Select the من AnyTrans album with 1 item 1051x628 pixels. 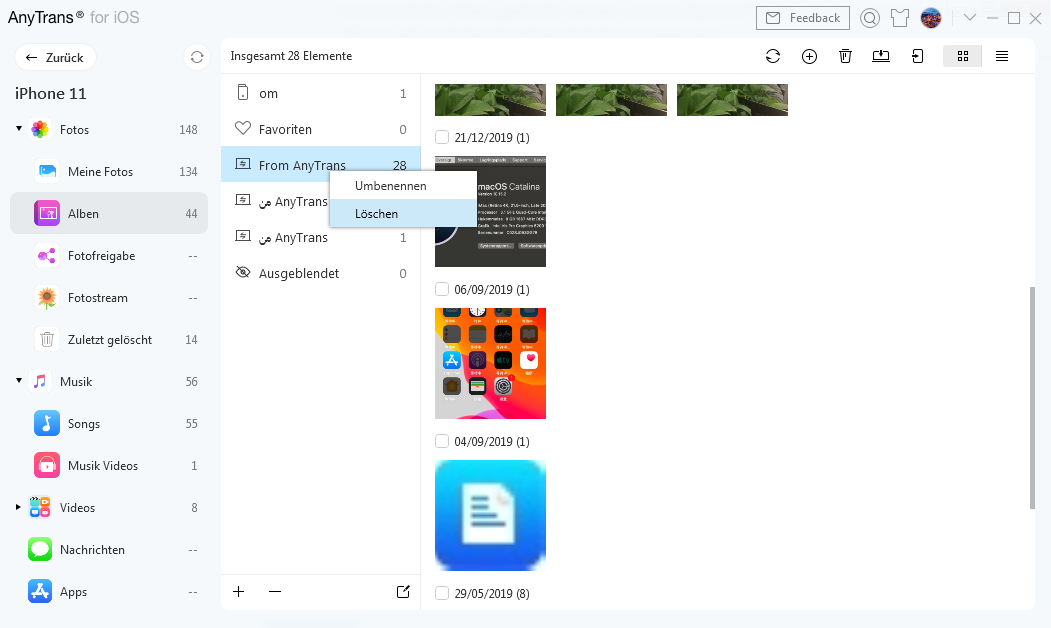(x=321, y=237)
